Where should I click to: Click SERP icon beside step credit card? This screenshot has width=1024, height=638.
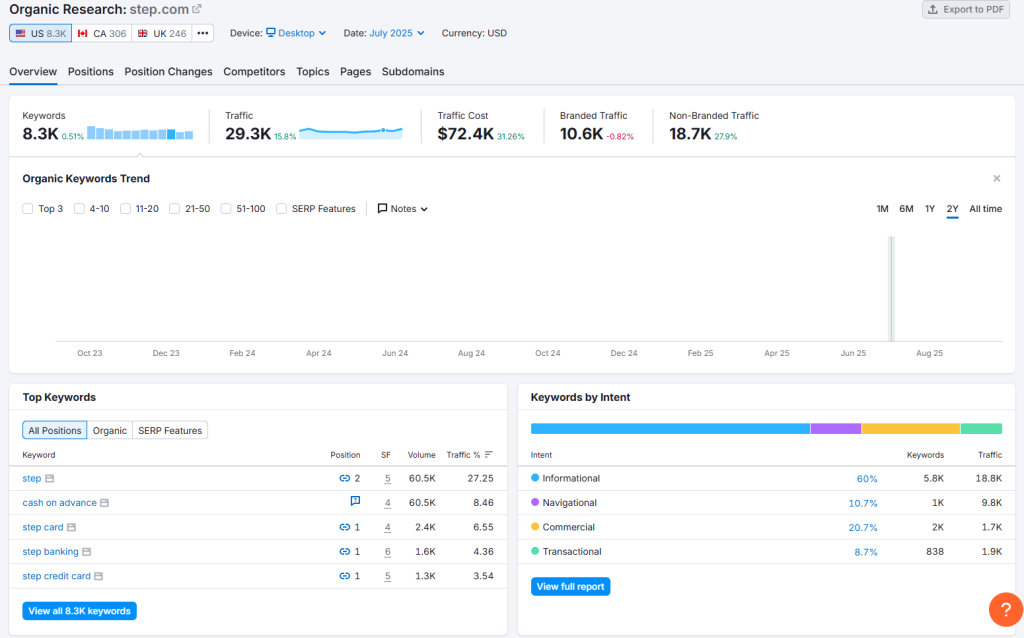[x=99, y=576]
